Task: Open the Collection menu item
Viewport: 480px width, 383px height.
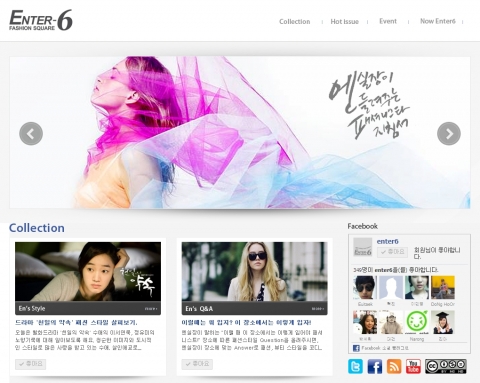Action: tap(295, 22)
